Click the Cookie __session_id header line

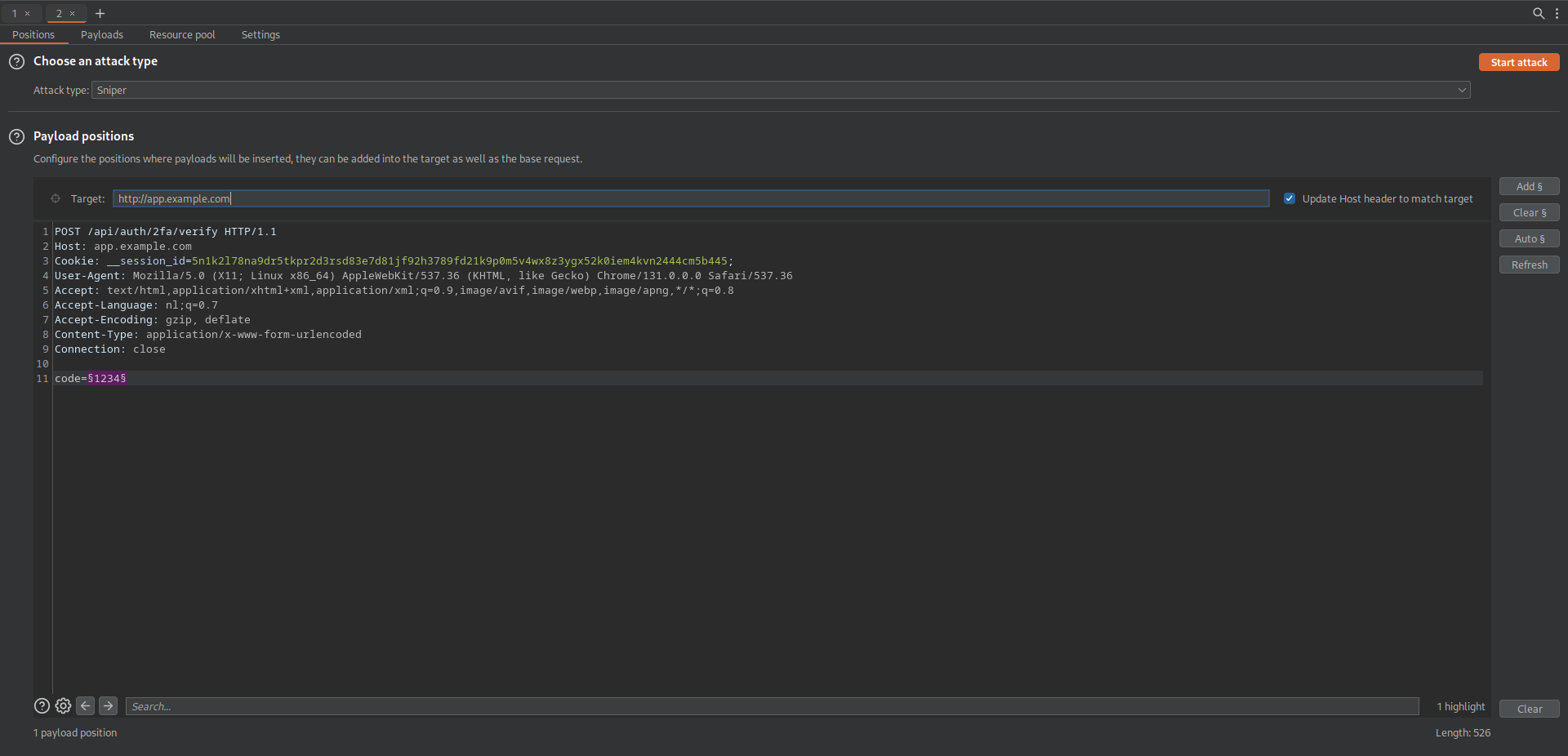(394, 261)
